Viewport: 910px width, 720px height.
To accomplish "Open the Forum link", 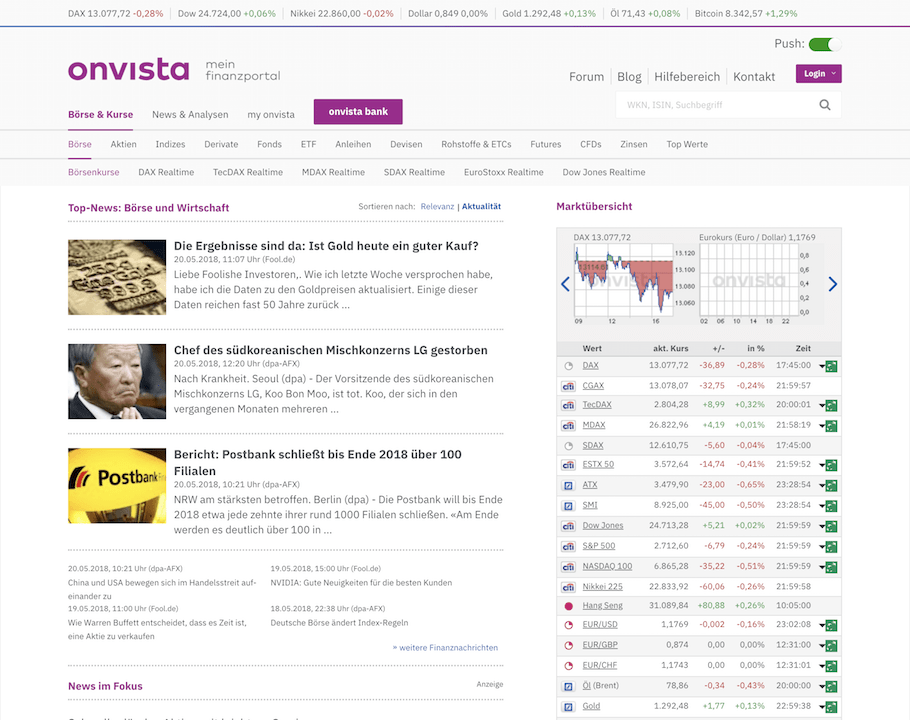I will 586,77.
